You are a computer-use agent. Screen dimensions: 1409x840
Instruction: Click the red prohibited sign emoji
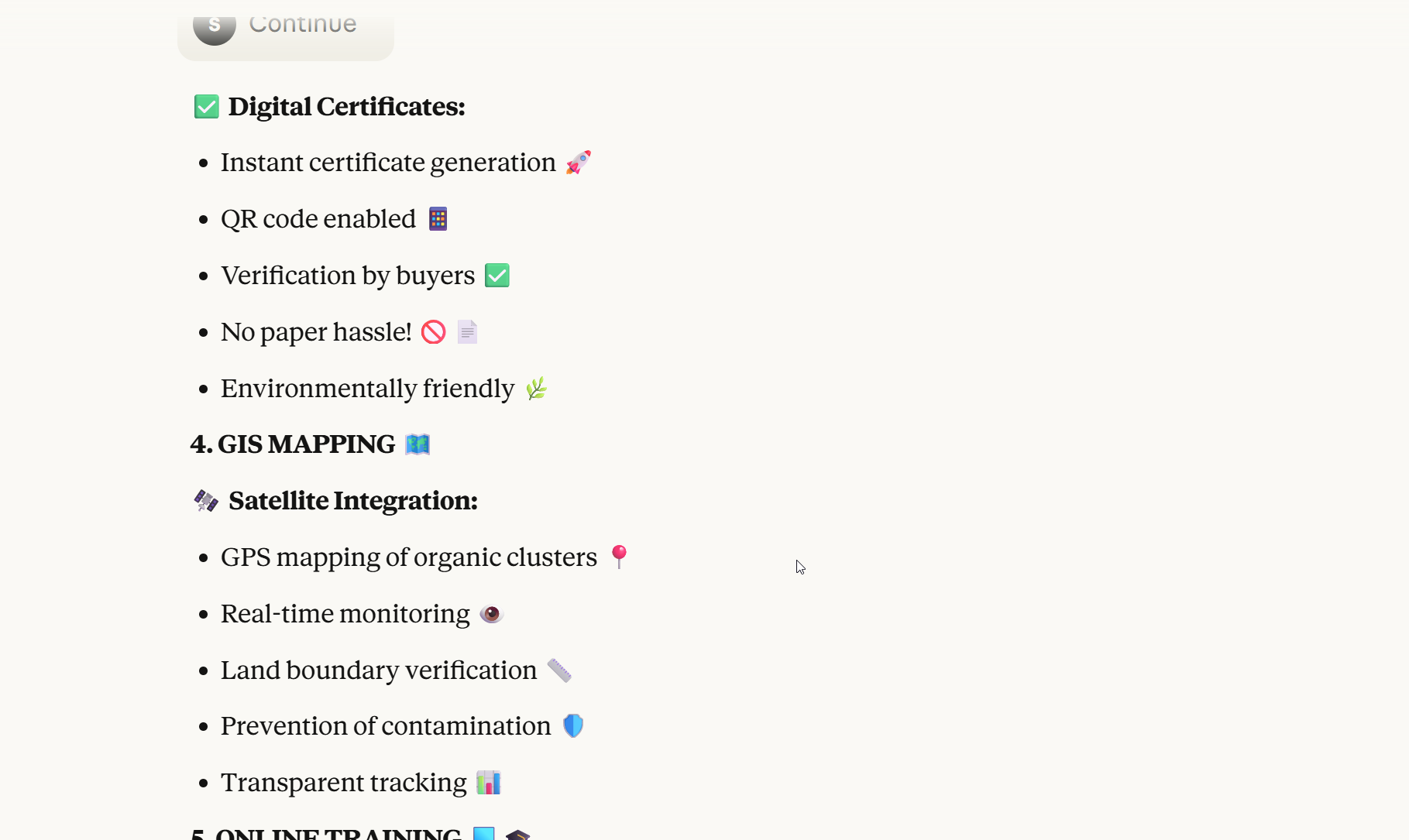coord(433,332)
